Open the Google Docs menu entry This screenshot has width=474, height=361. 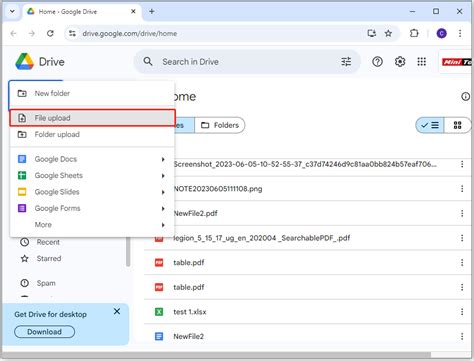(92, 159)
